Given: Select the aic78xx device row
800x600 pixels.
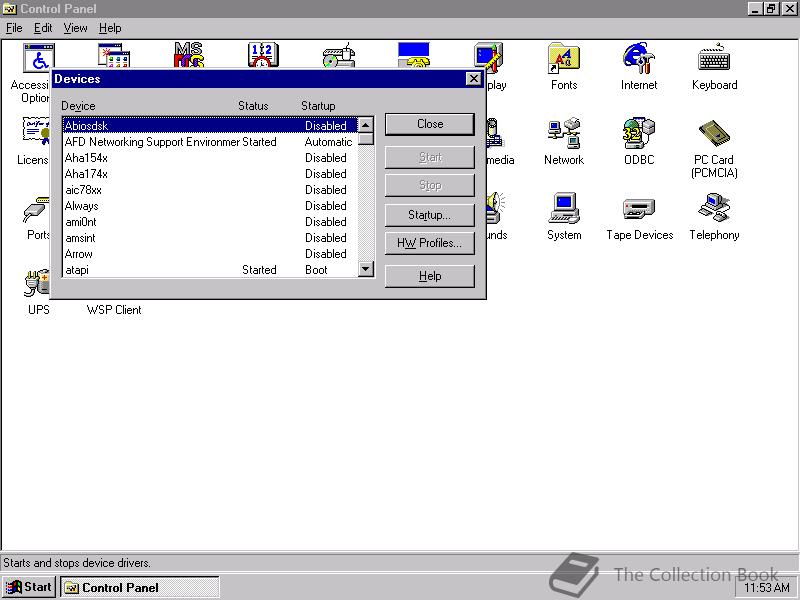Looking at the screenshot, I should click(x=210, y=190).
